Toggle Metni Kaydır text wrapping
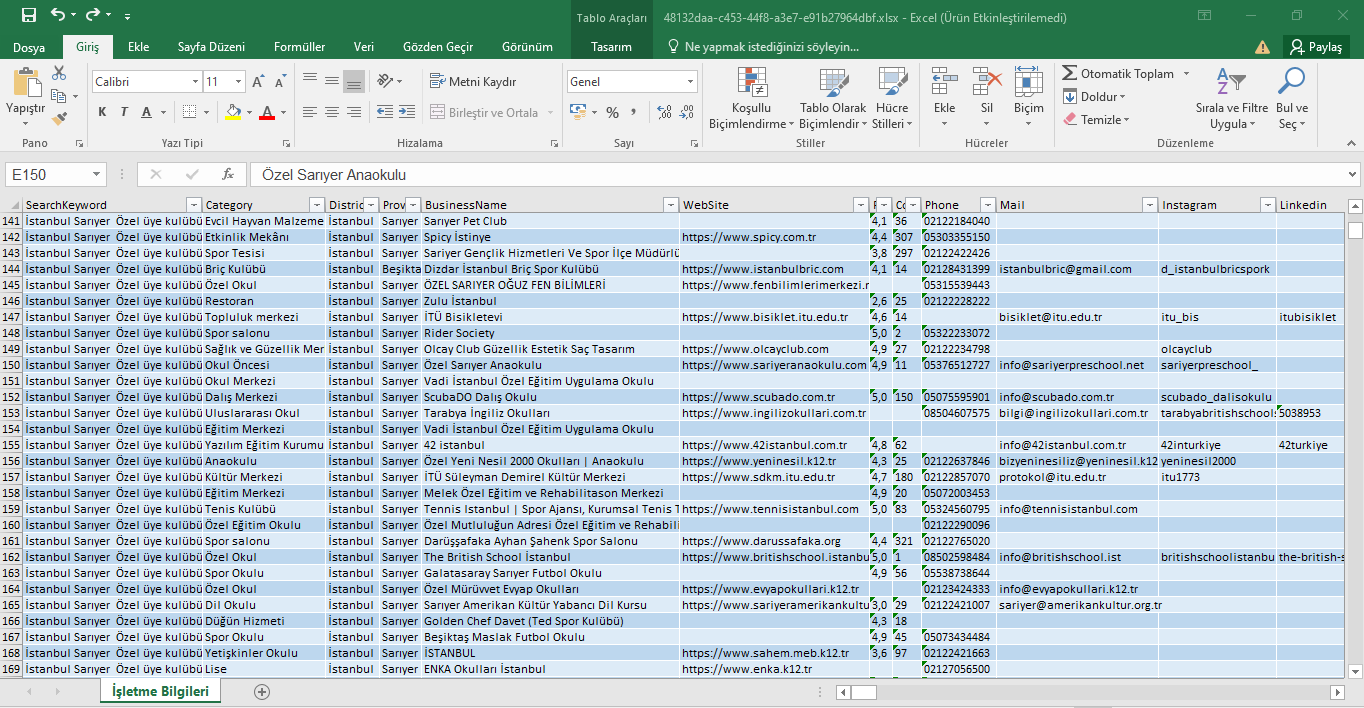The height and width of the screenshot is (708, 1364). 473,81
